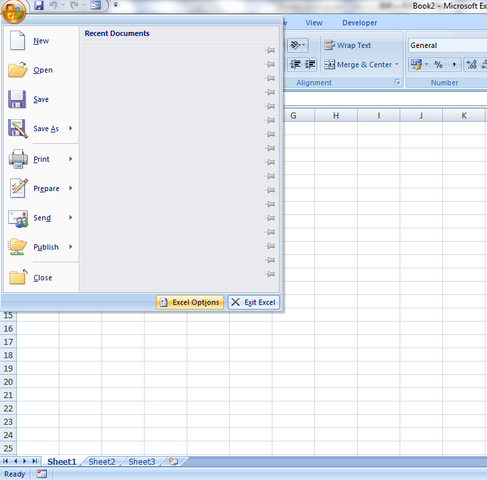Click the Insert Worksheet tab icon

click(x=173, y=461)
